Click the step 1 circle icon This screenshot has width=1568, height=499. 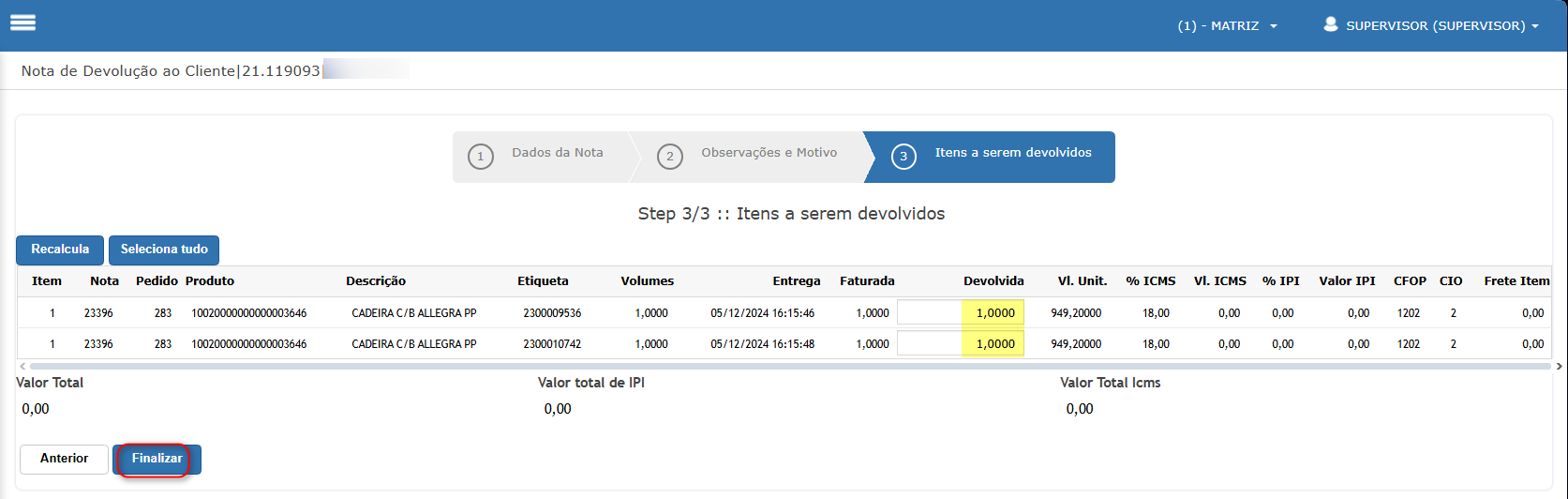[480, 157]
